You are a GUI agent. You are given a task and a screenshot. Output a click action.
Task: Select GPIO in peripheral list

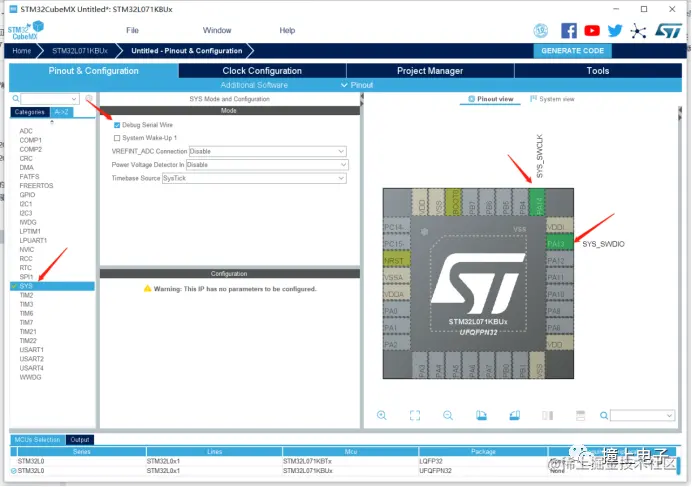[x=27, y=195]
